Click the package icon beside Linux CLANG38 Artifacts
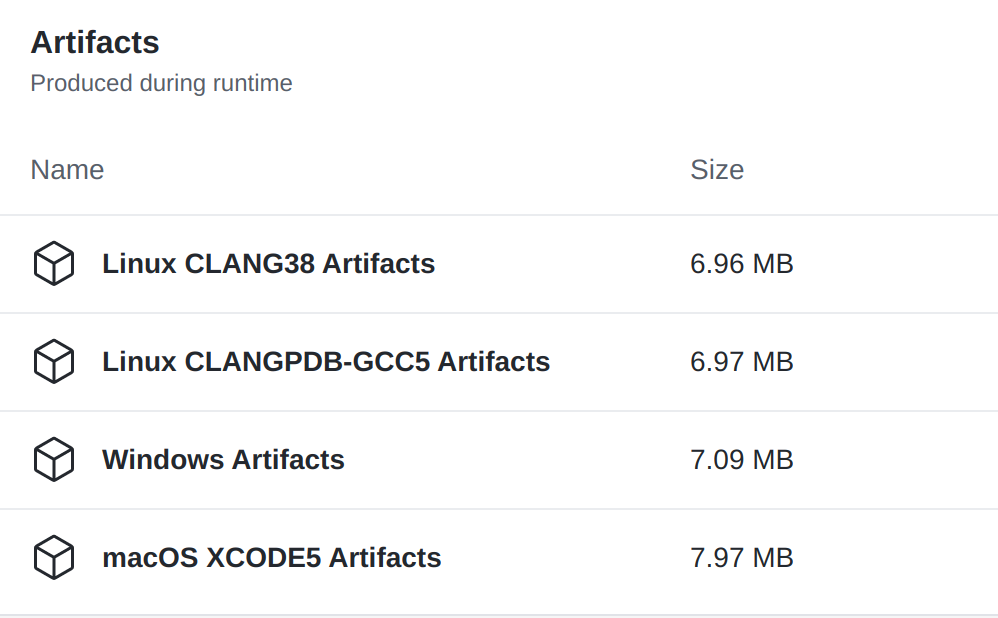The image size is (998, 618). [x=53, y=263]
